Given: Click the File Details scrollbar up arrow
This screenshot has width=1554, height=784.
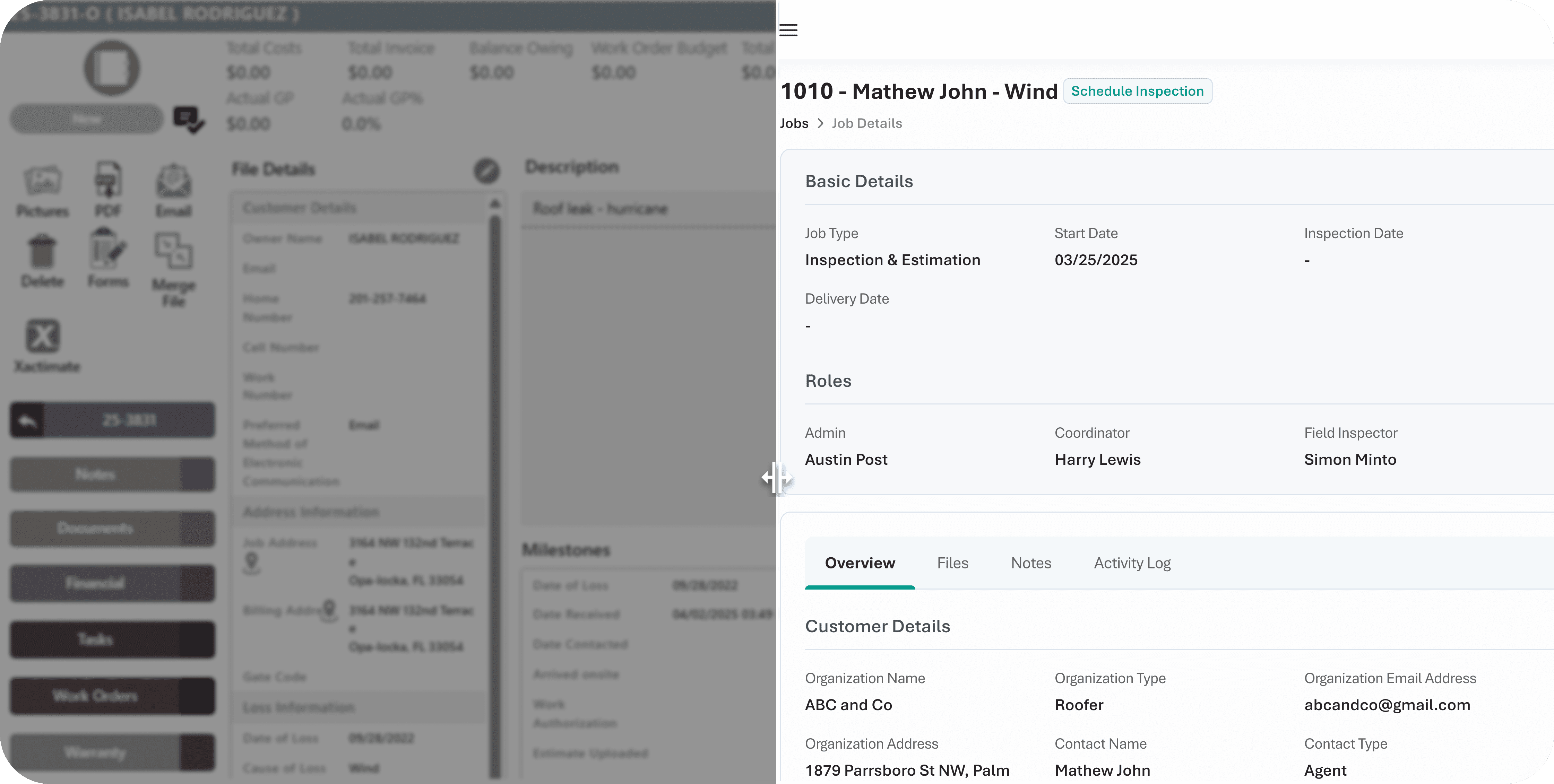Looking at the screenshot, I should (495, 204).
